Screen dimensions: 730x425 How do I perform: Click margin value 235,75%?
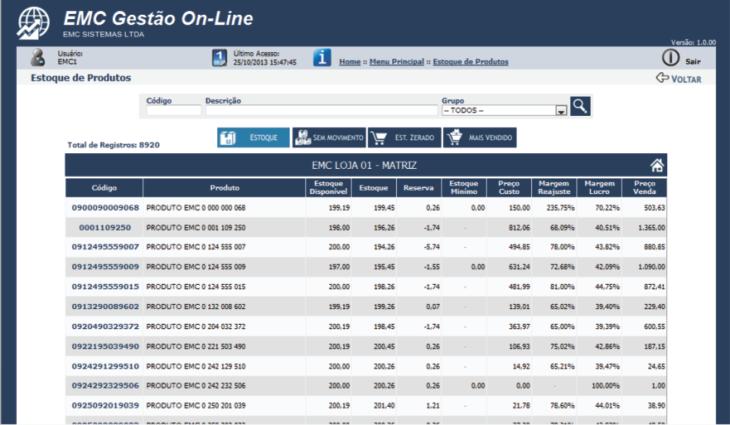[561, 208]
